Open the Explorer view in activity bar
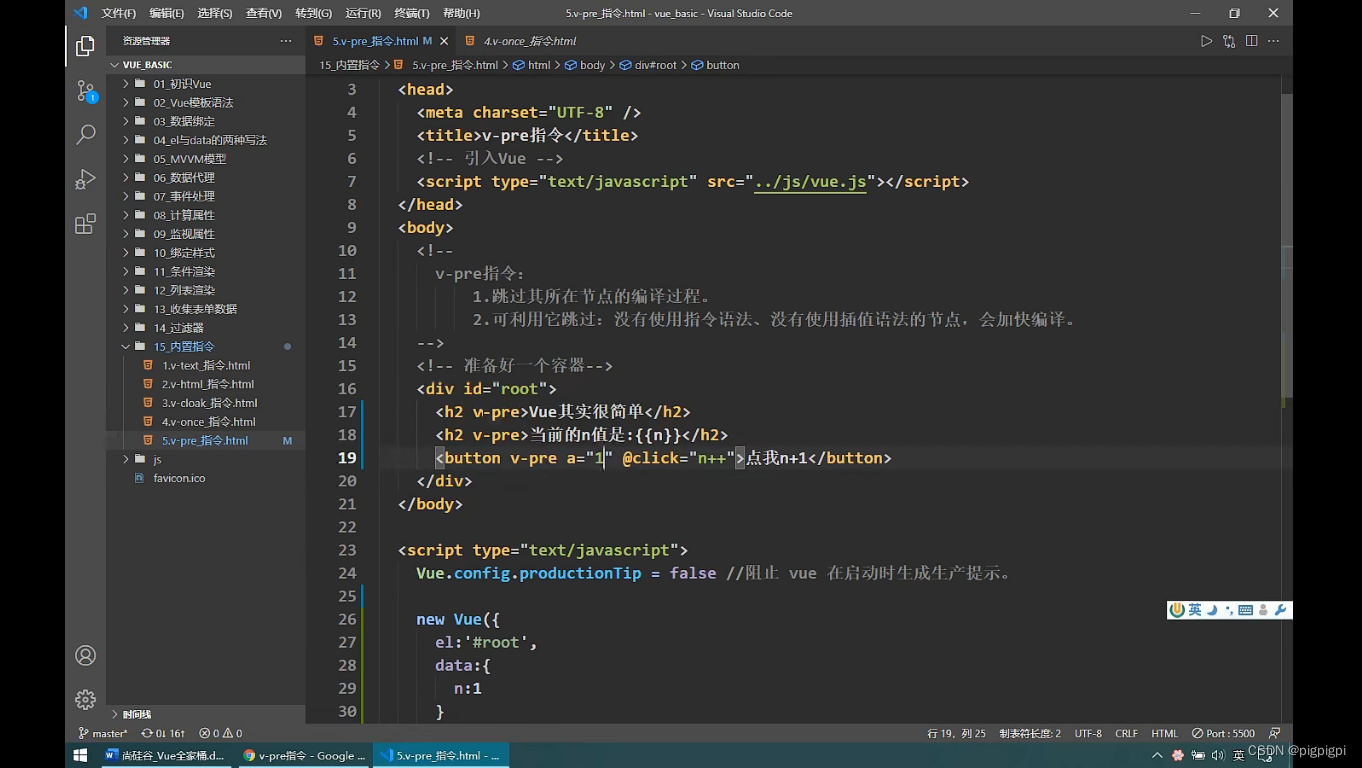This screenshot has height=768, width=1362. [x=86, y=45]
